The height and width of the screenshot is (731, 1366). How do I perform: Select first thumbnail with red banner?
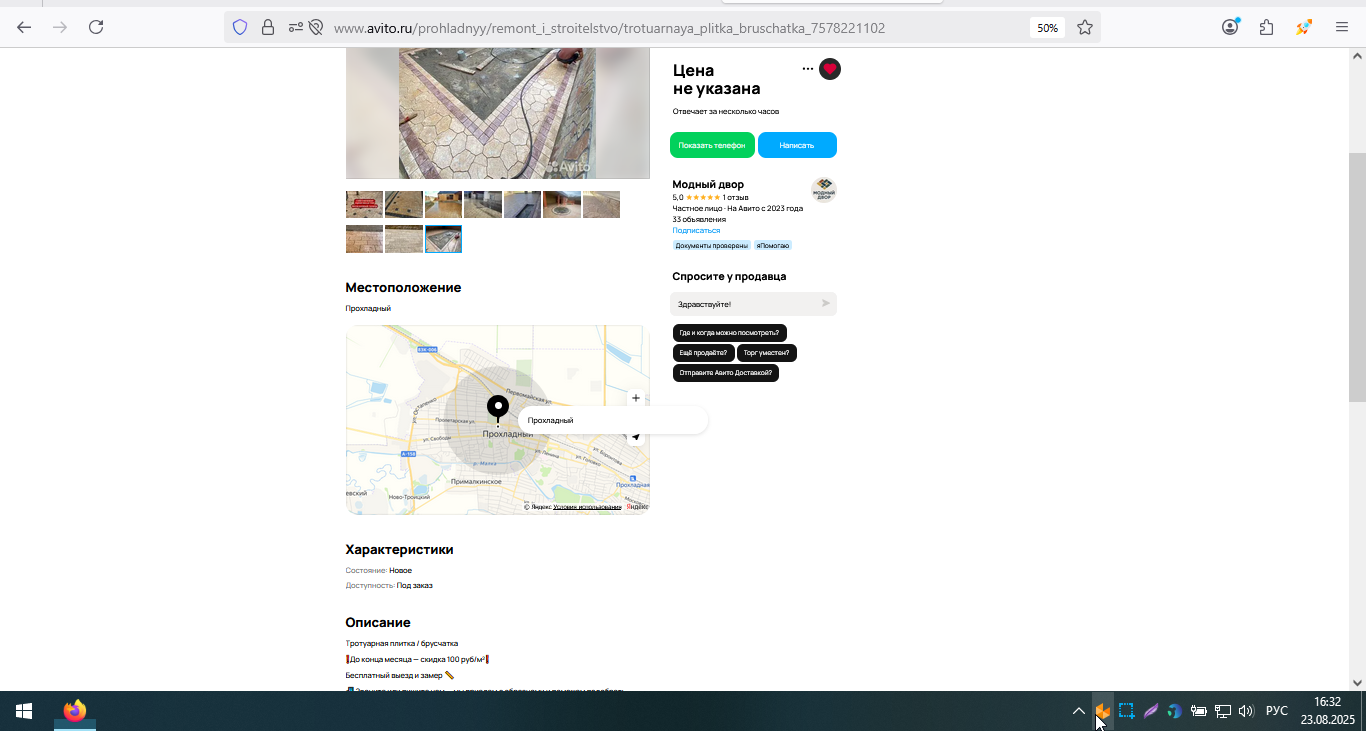[x=364, y=205]
